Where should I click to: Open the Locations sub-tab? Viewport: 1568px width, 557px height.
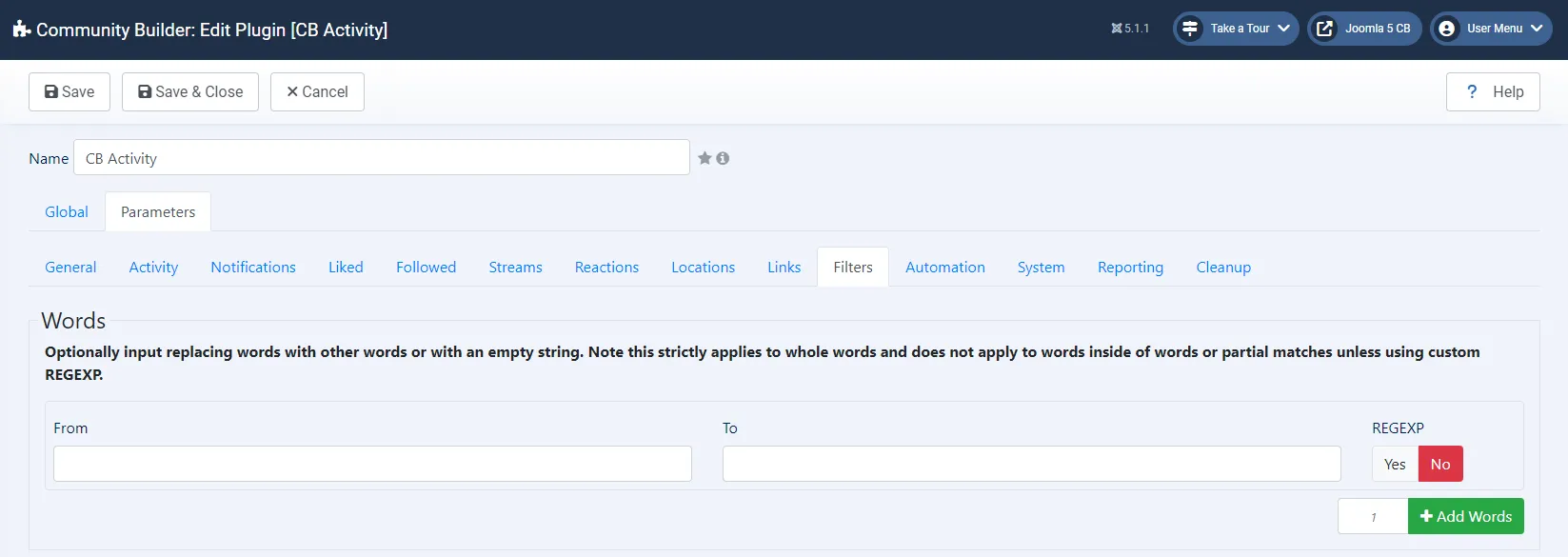point(703,267)
